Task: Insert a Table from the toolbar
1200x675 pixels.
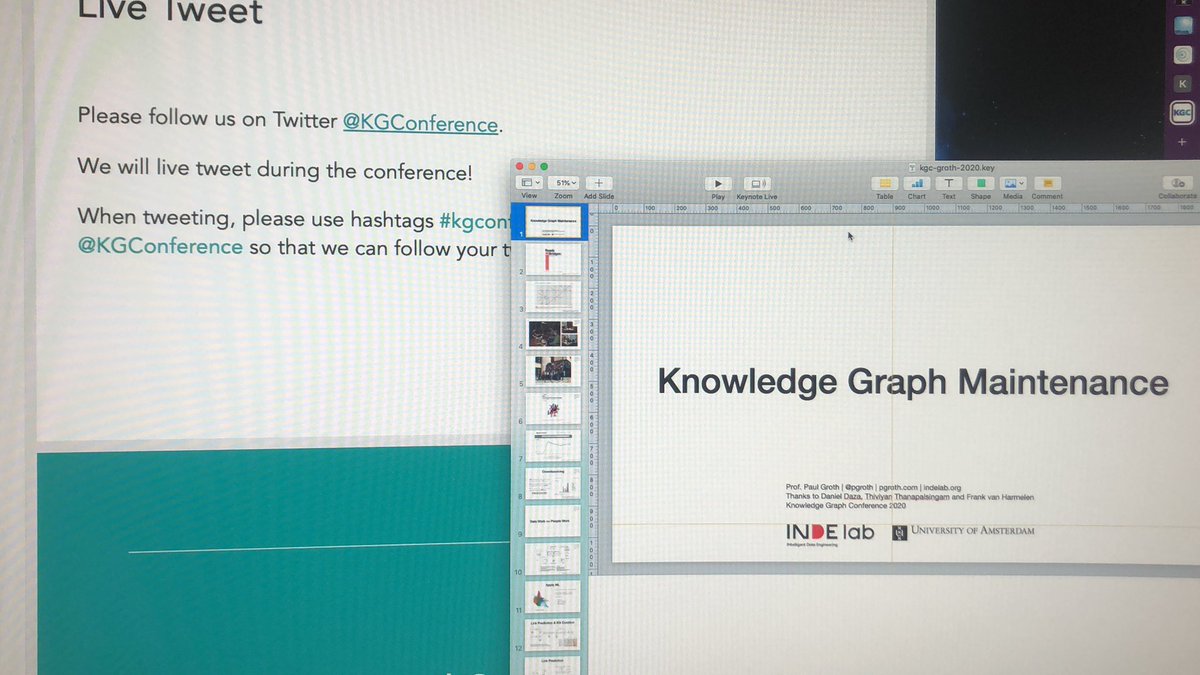Action: (x=885, y=184)
